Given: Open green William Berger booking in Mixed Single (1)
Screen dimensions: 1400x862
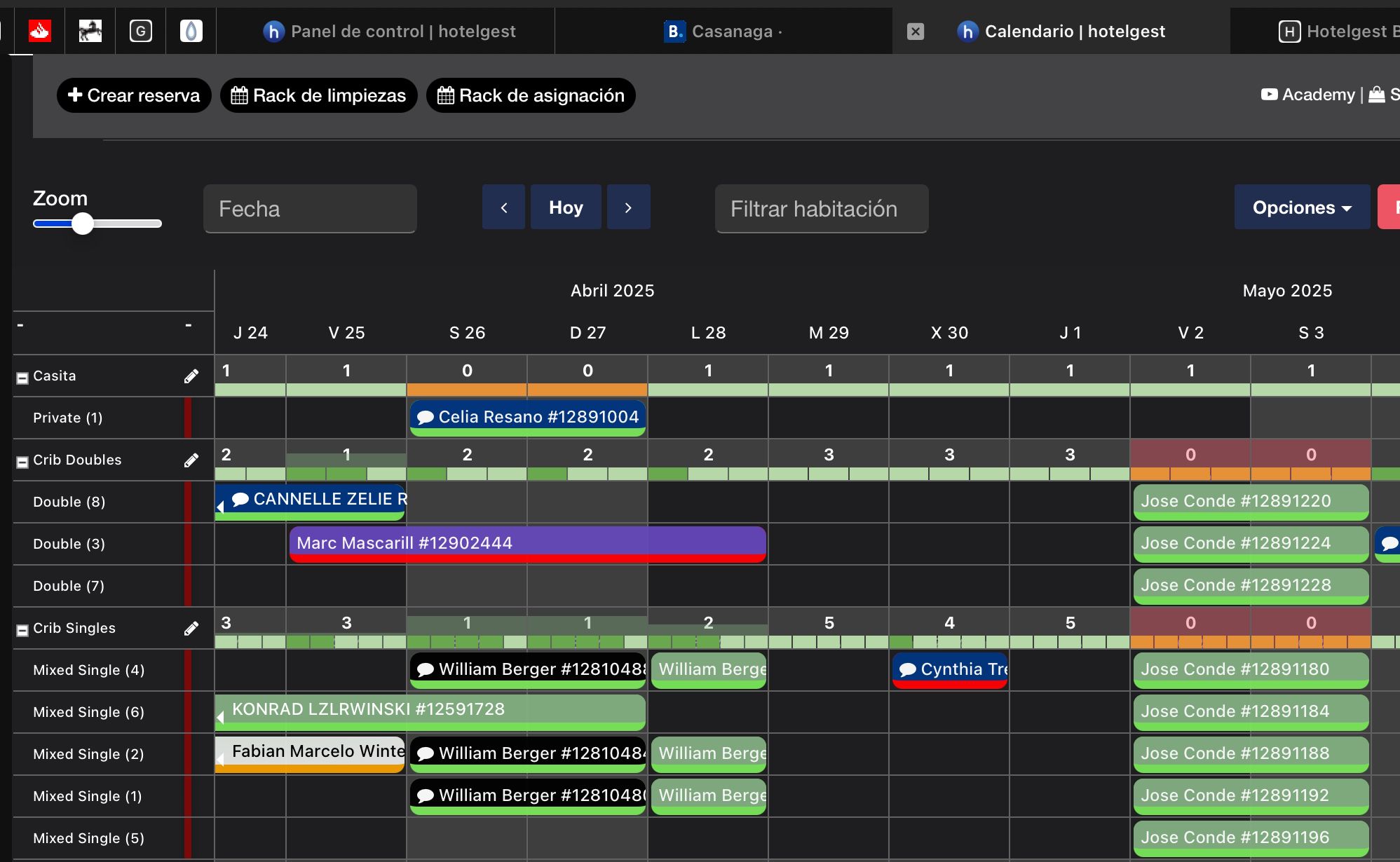Looking at the screenshot, I should coord(709,796).
